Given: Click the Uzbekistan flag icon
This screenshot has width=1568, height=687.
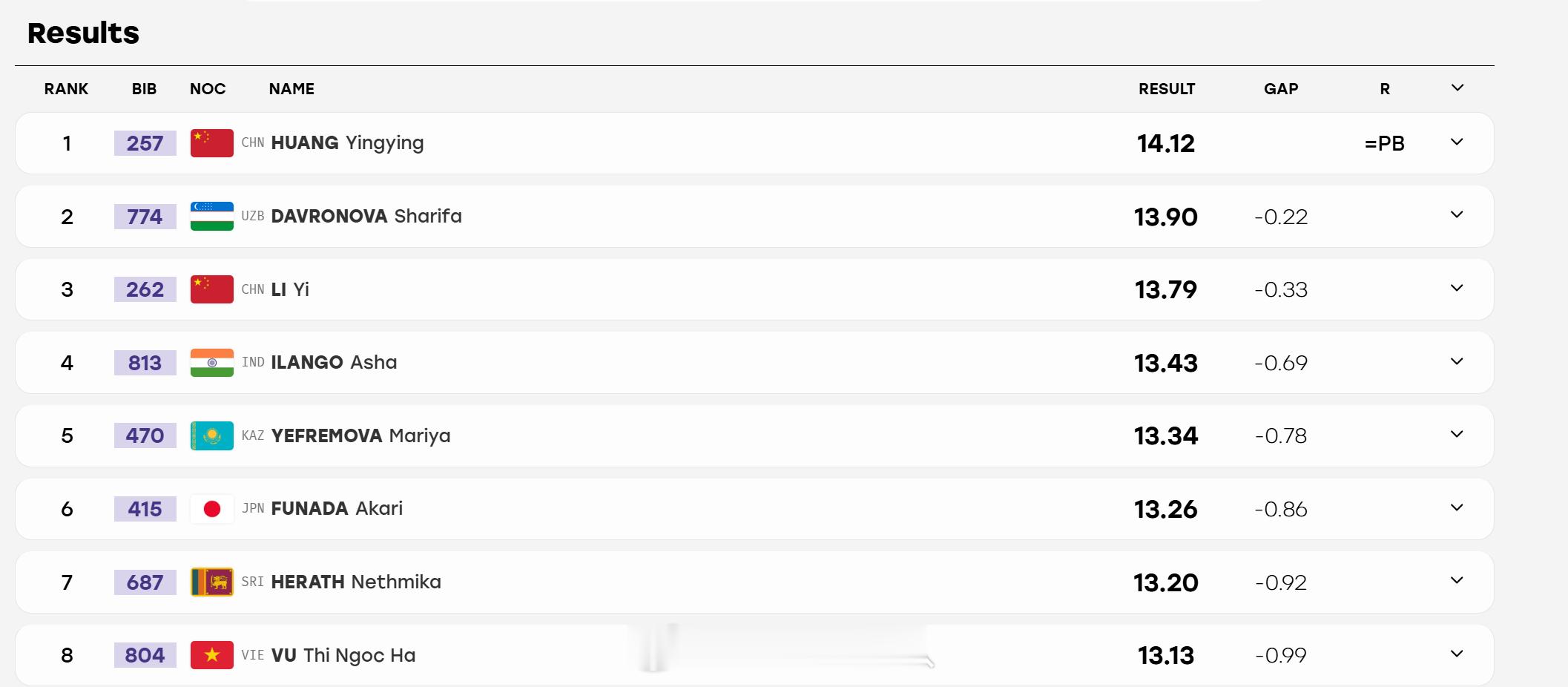Looking at the screenshot, I should point(212,217).
